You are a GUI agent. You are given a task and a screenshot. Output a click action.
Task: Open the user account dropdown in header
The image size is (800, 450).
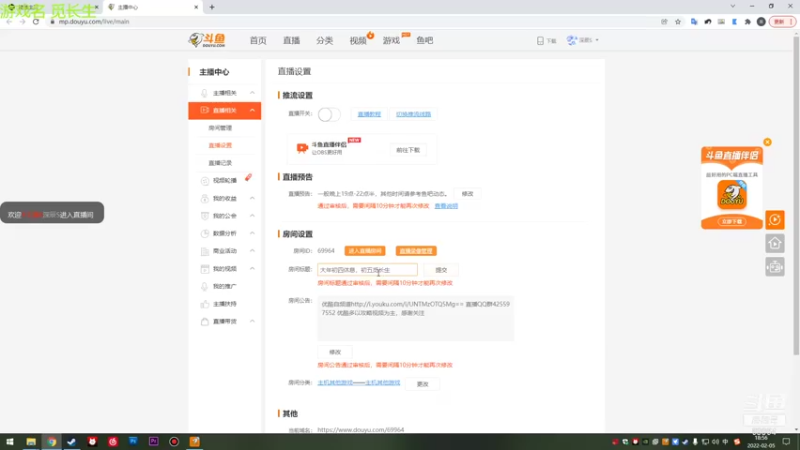coord(583,40)
